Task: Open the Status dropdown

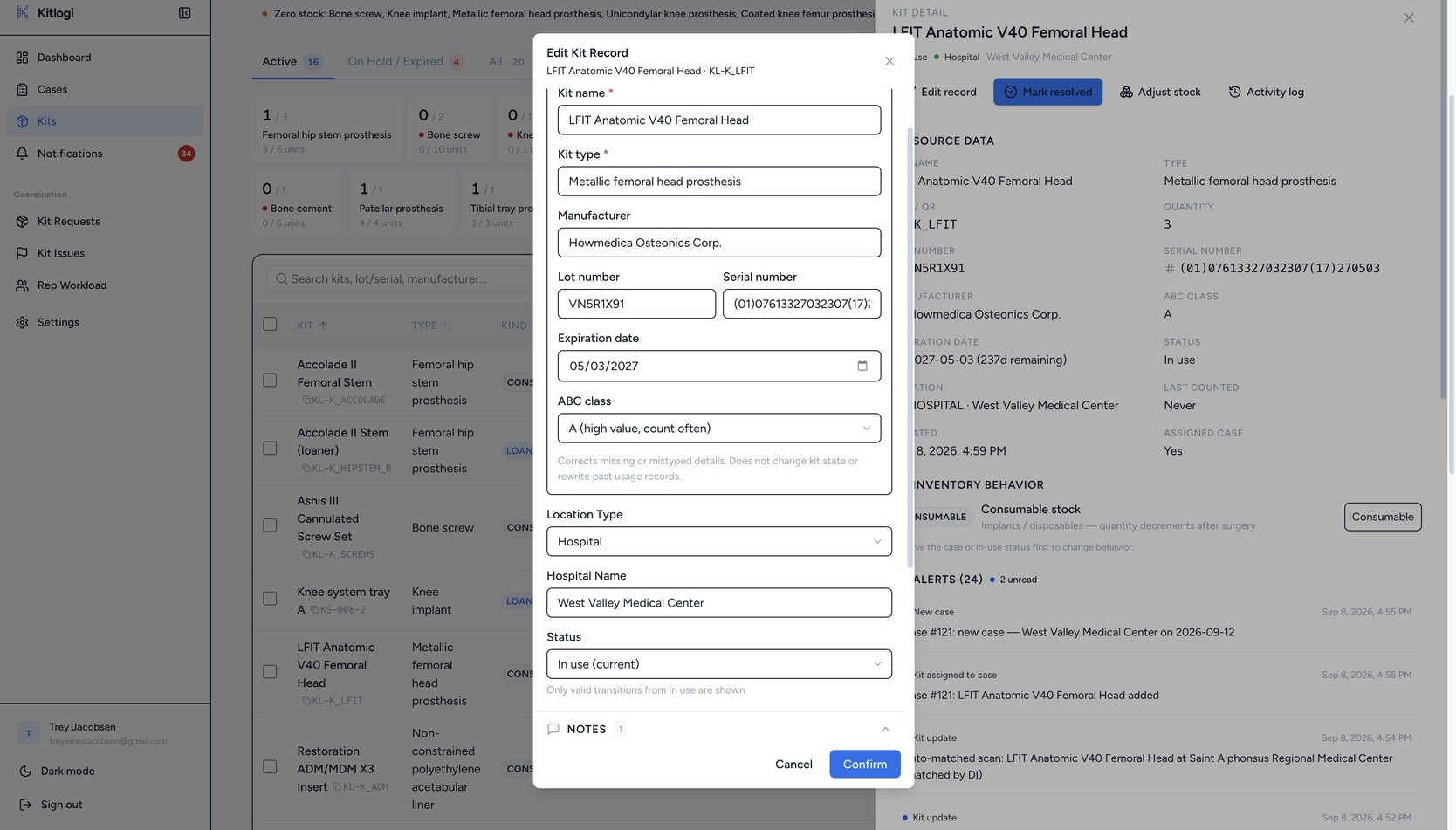Action: click(719, 664)
